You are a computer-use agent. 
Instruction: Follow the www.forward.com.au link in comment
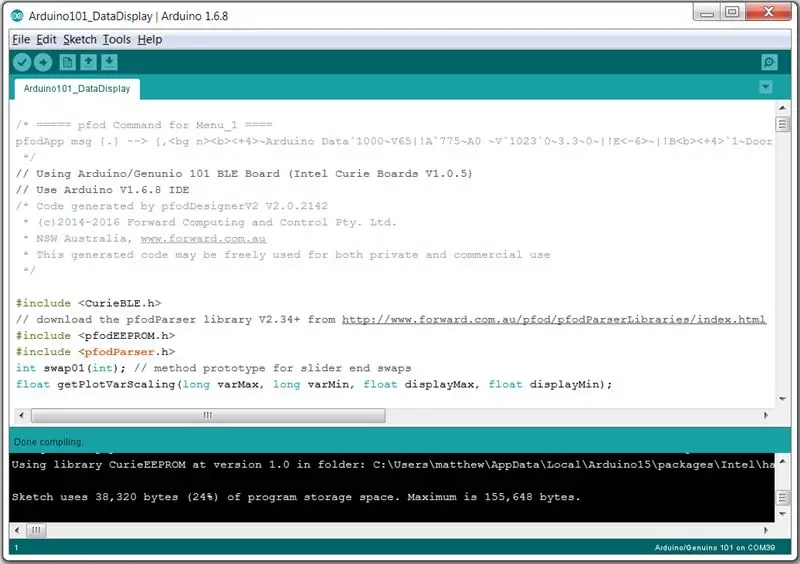pos(203,238)
